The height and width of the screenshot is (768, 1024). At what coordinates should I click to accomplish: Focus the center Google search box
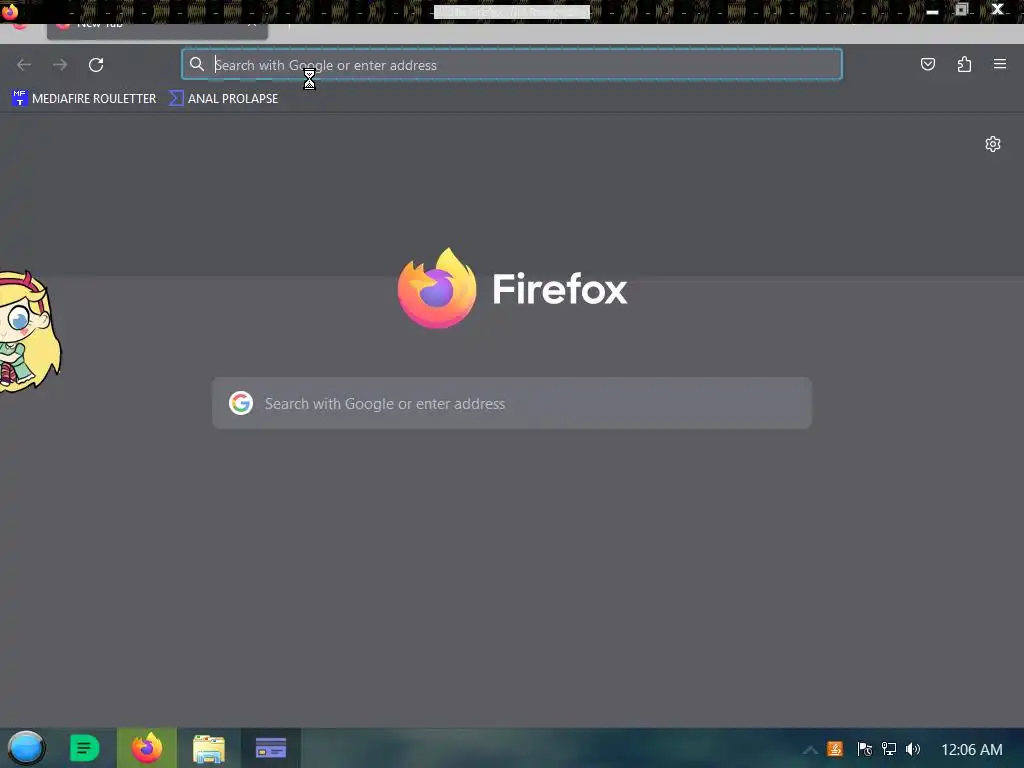click(512, 404)
